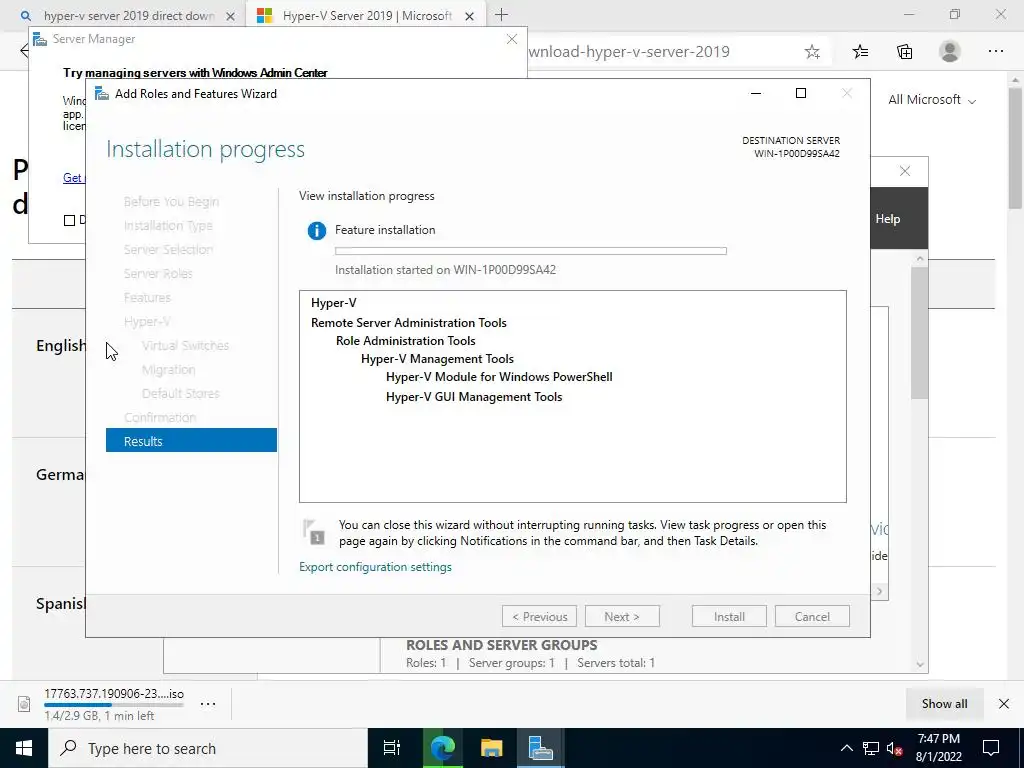Click the taskbar clock showing 7:47 PM
The width and height of the screenshot is (1024, 768).
pyautogui.click(x=939, y=748)
